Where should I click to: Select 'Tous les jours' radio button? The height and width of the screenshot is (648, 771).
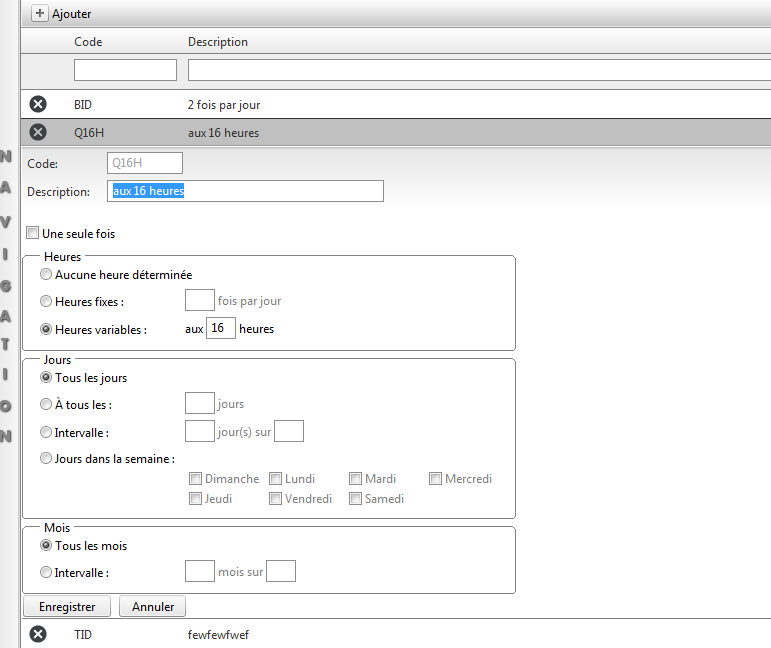(x=46, y=377)
